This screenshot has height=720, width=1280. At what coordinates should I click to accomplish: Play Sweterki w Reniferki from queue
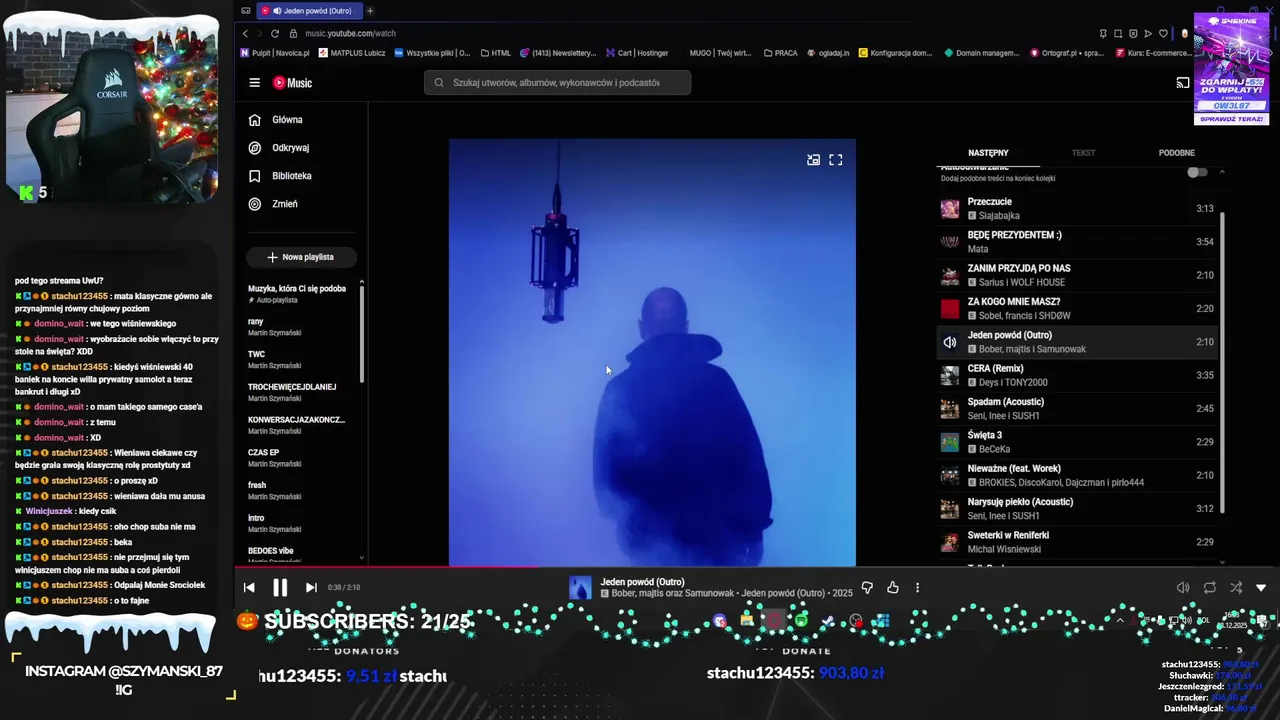[1077, 542]
